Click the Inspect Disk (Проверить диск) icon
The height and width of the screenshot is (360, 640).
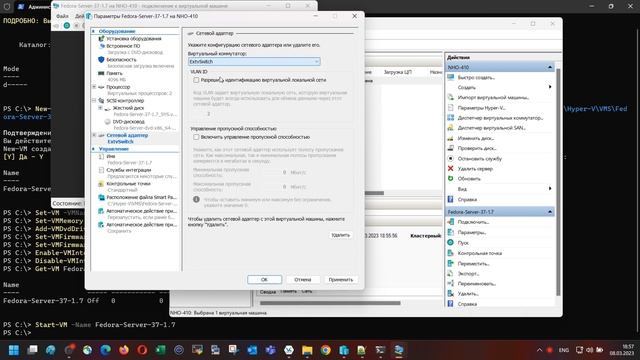pos(451,148)
